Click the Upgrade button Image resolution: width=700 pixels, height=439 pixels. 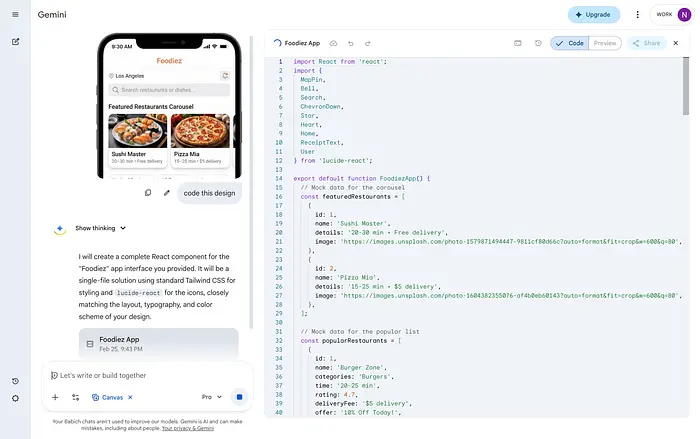(594, 15)
